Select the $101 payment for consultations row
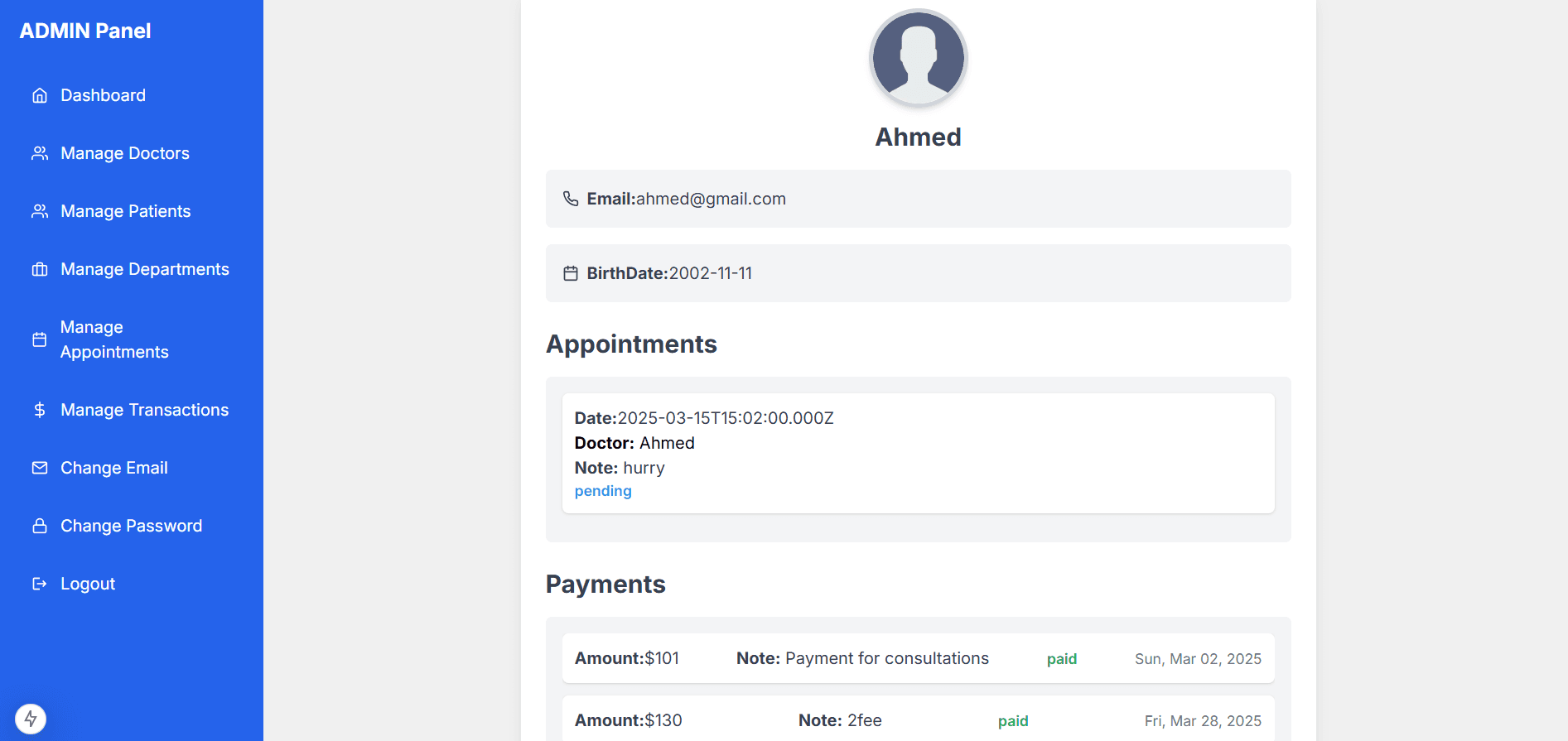Viewport: 1568px width, 741px height. (x=918, y=658)
